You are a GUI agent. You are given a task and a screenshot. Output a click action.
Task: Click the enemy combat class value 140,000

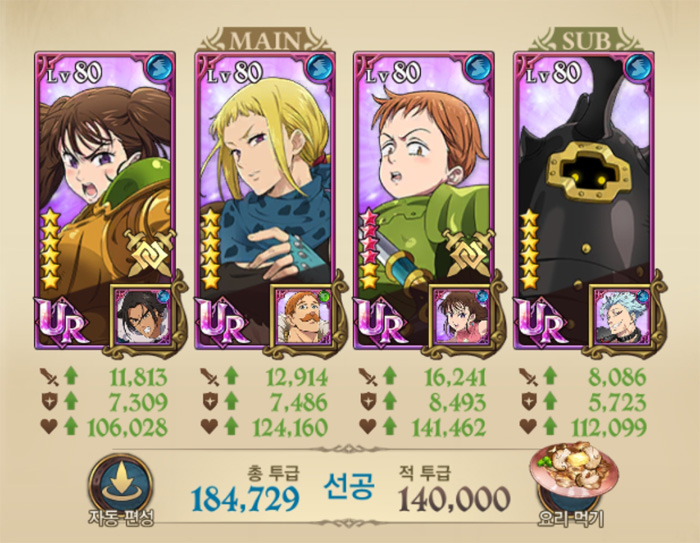pos(454,499)
